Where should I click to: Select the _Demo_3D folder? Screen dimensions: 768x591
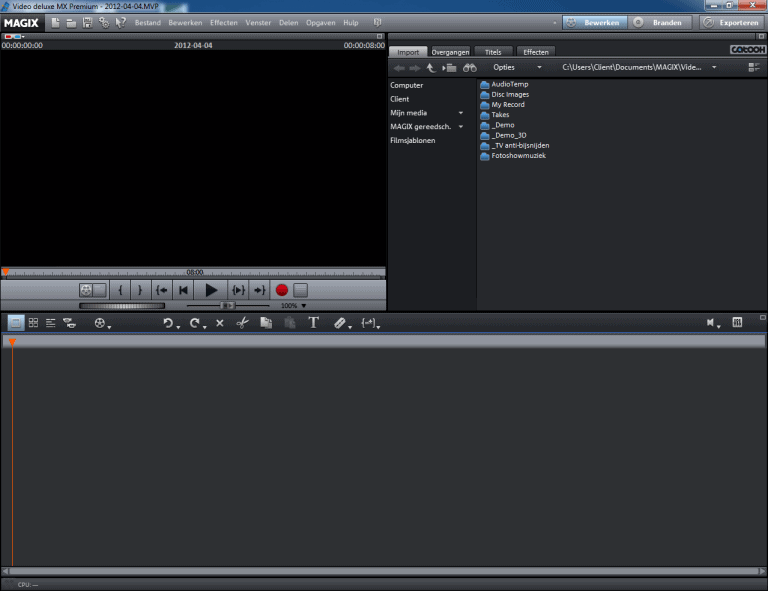tap(504, 135)
